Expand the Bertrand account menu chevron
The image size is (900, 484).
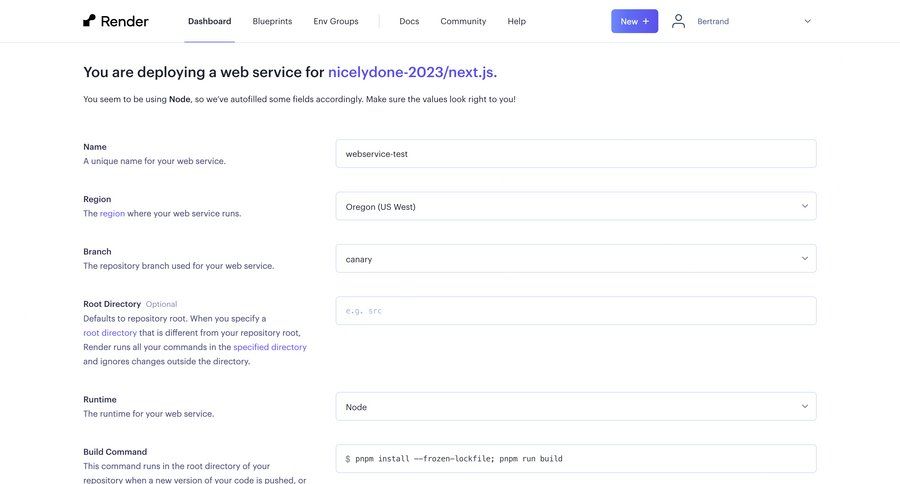click(807, 21)
